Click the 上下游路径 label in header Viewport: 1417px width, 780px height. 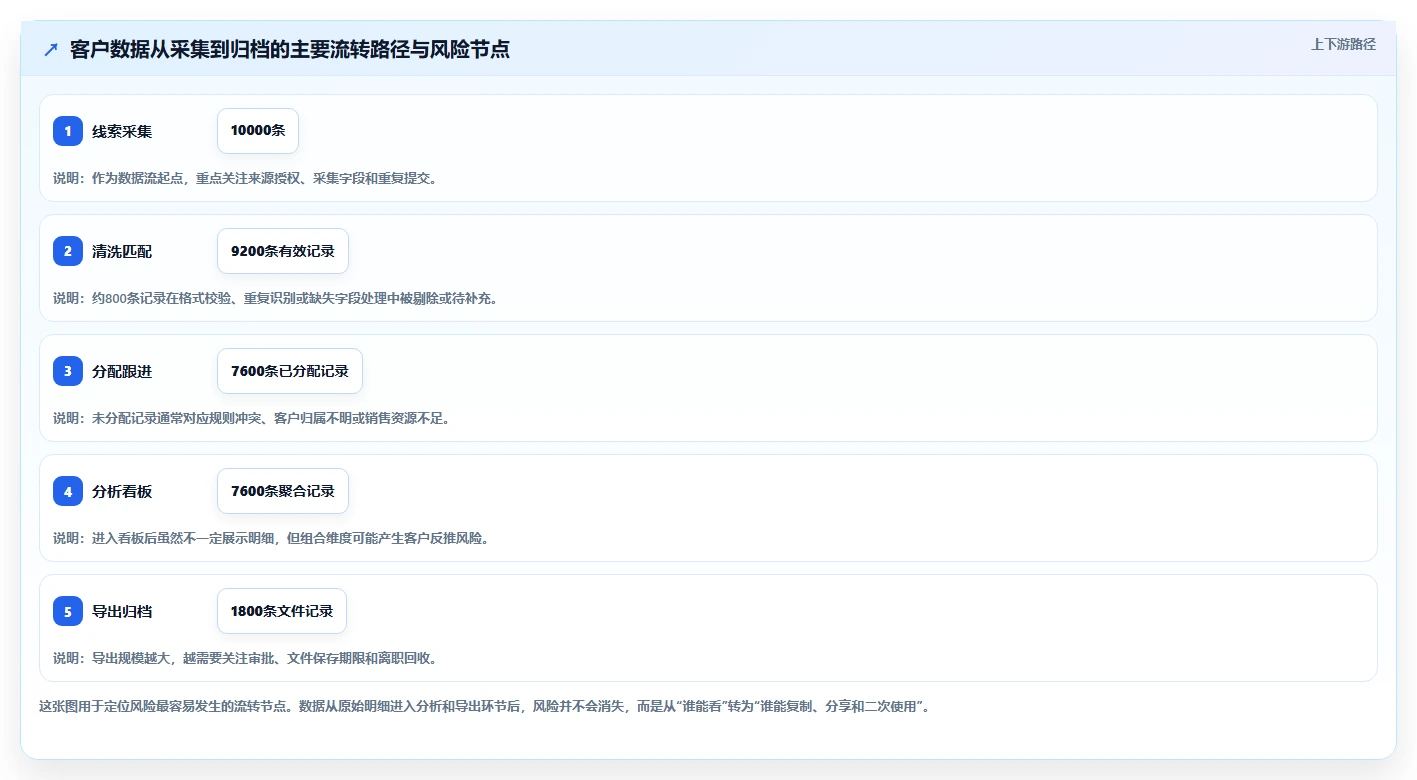coord(1343,44)
